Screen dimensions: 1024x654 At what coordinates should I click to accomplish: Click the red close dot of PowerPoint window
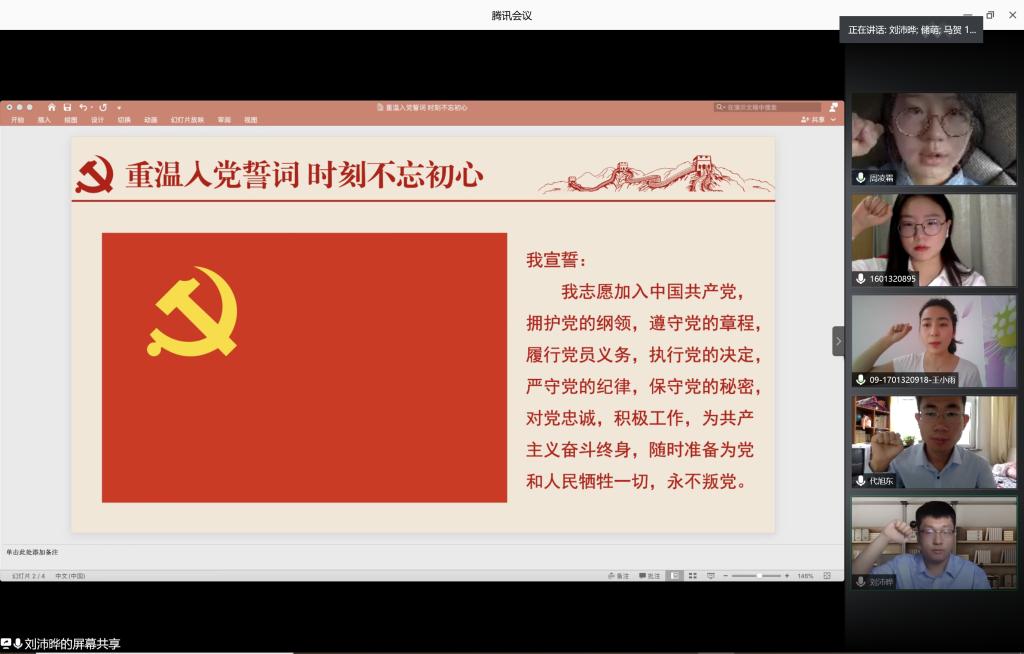9,107
